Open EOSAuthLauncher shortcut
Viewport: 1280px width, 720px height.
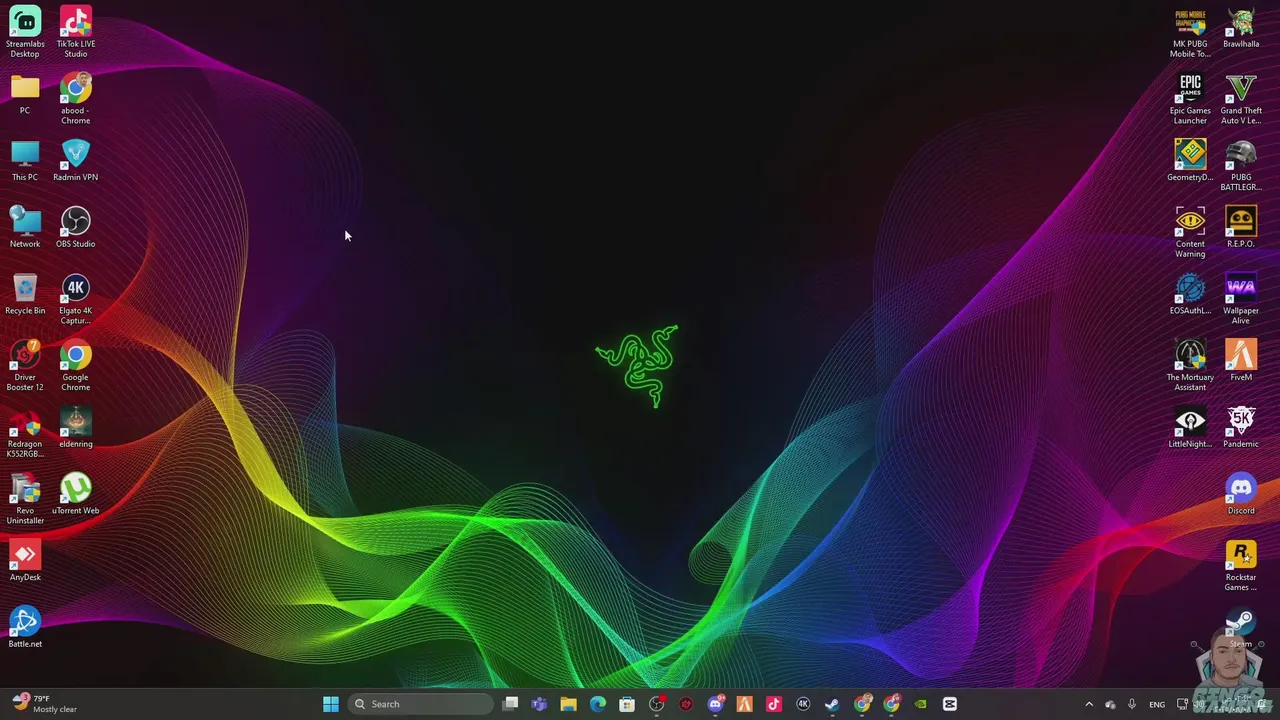(1190, 295)
